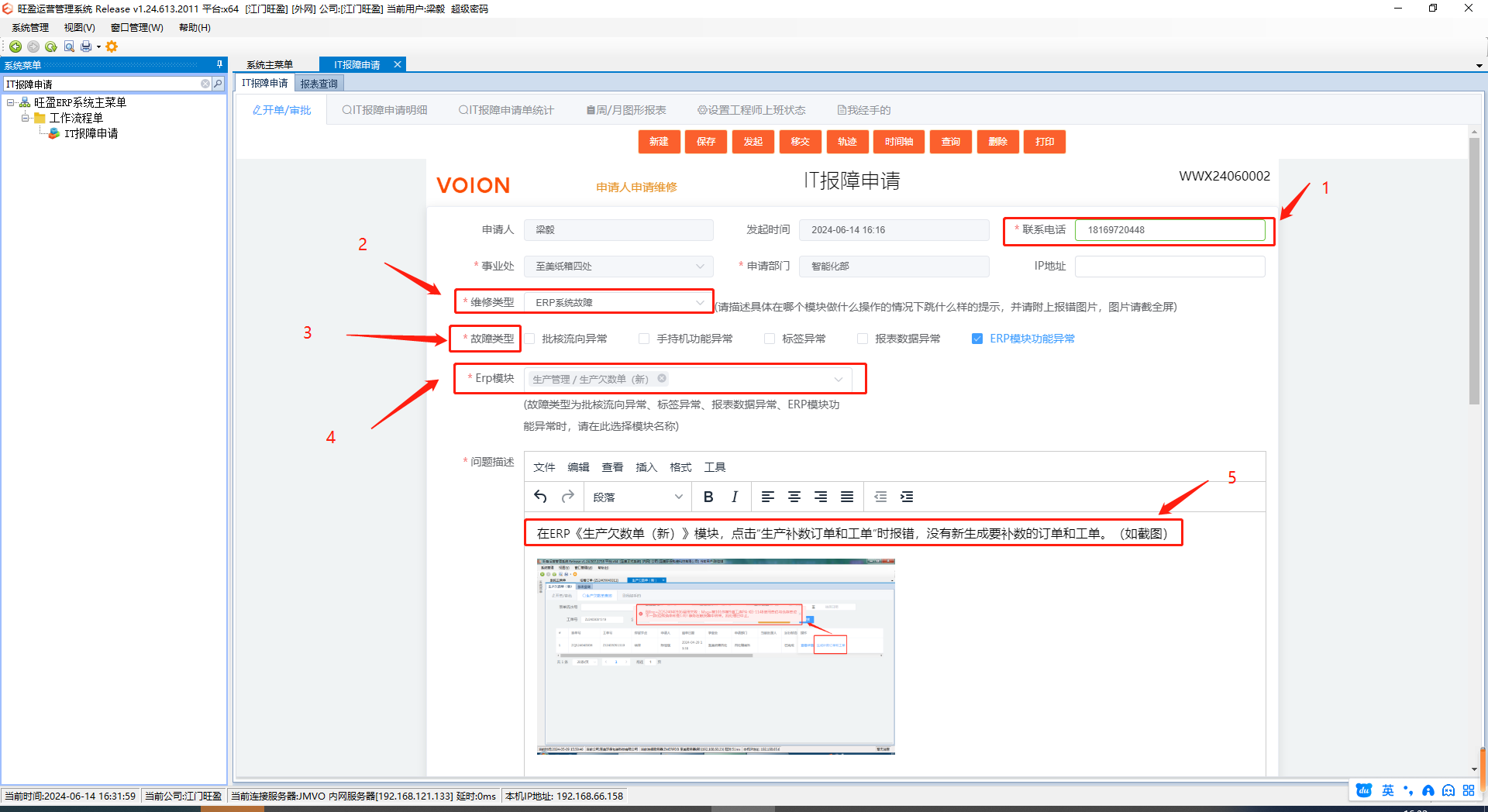Image resolution: width=1488 pixels, height=812 pixels.
Task: Click the 移交 button
Action: pos(801,142)
